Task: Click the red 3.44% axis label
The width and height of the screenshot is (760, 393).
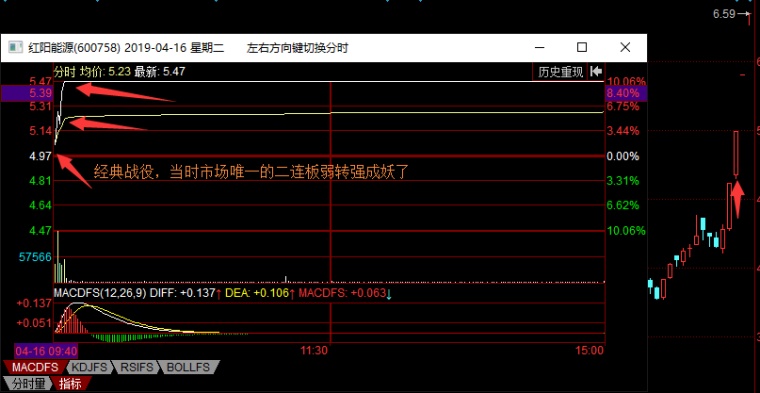Action: 623,131
